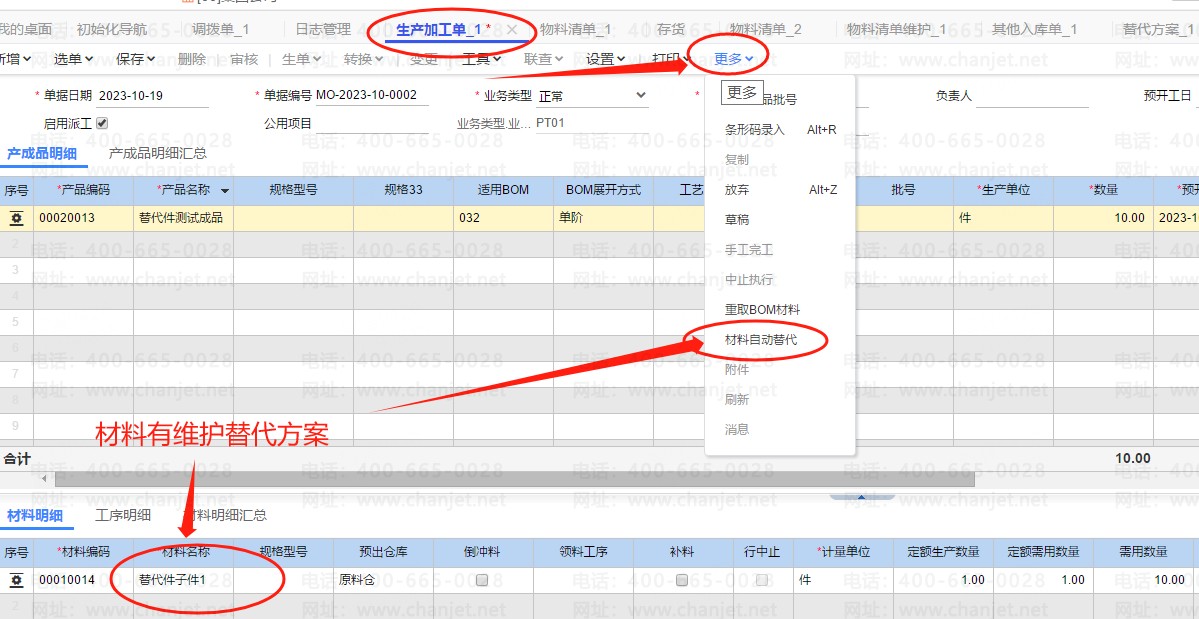
Task: Check the 倒冲料 box for 替代件子件1
Action: (x=482, y=580)
